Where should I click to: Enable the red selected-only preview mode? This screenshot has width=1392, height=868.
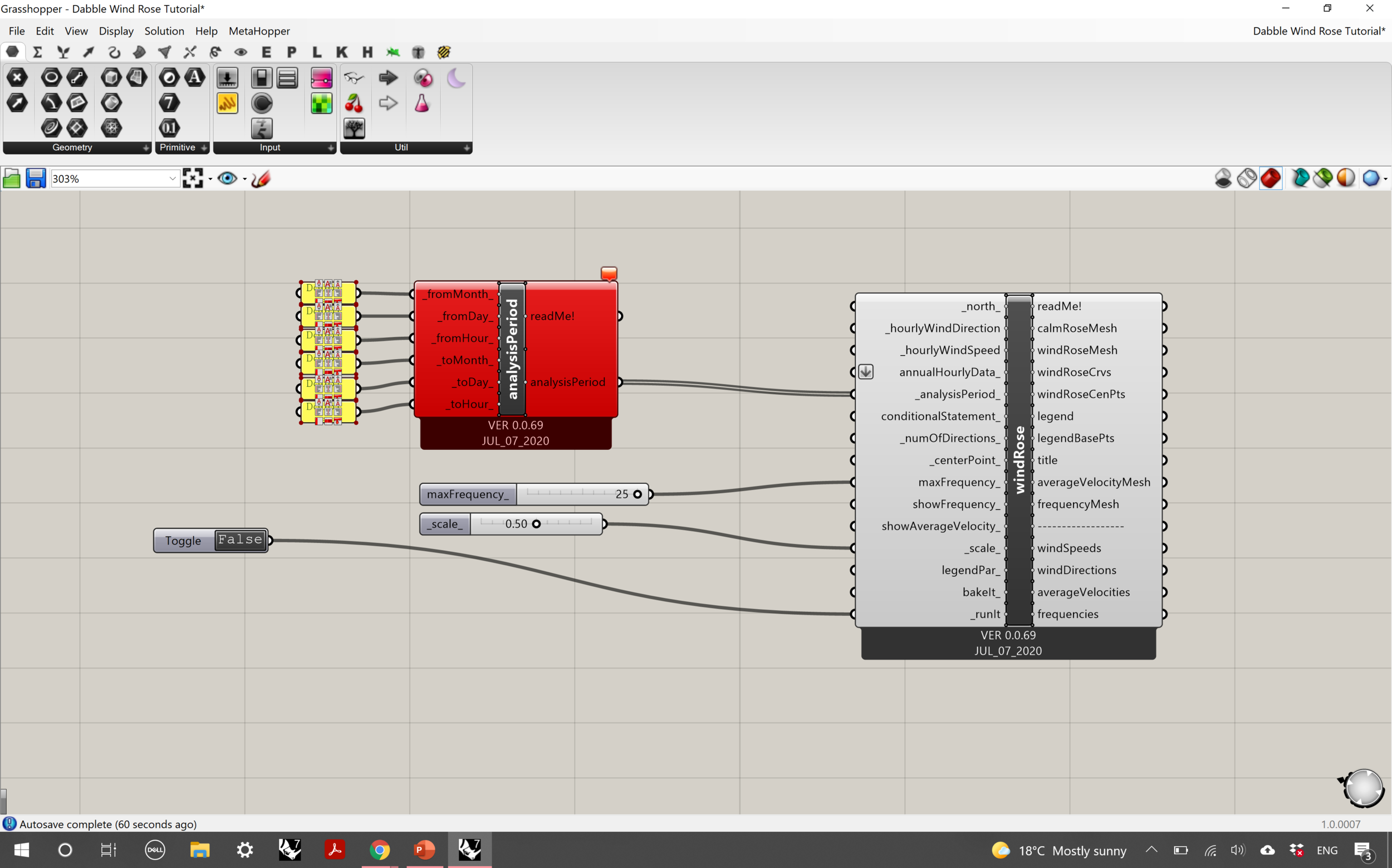point(1270,179)
